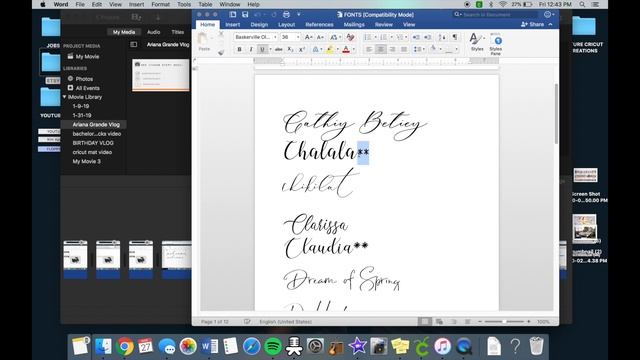The image size is (640, 360).
Task: Click the Share button in Word
Action: click(533, 24)
